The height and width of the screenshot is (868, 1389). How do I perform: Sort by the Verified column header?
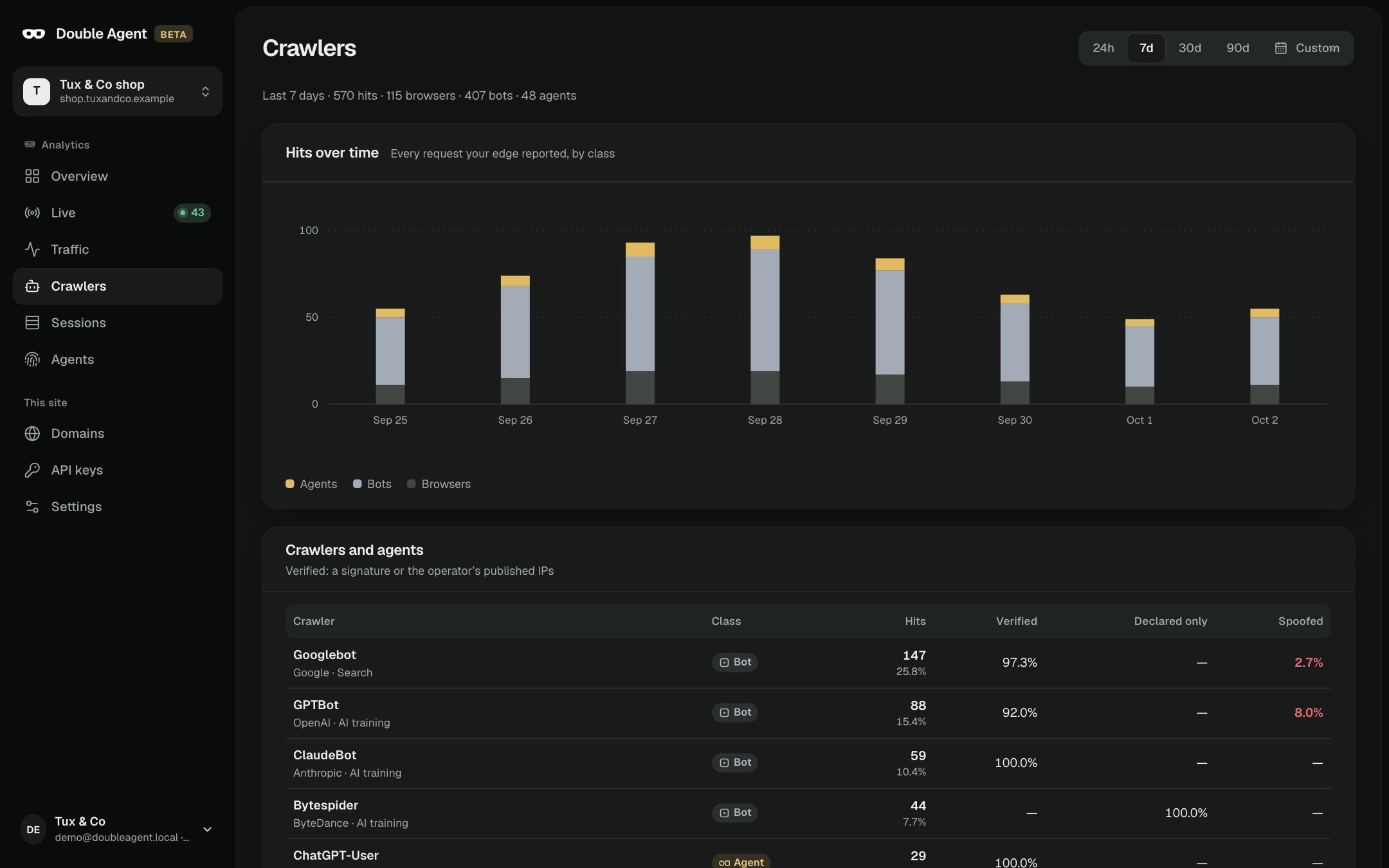[1016, 621]
